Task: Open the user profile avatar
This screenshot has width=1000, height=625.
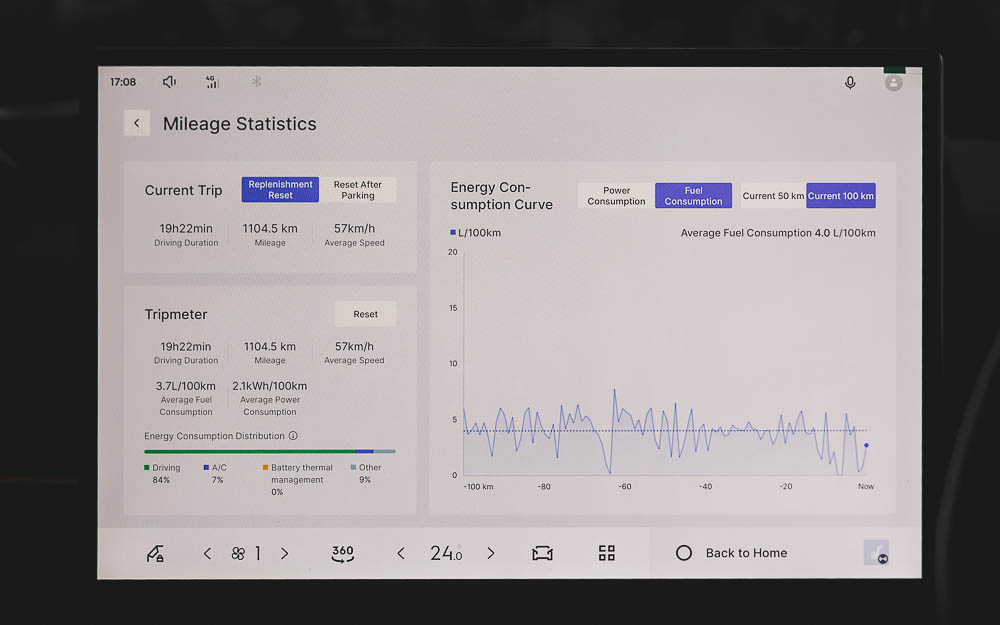Action: 893,83
